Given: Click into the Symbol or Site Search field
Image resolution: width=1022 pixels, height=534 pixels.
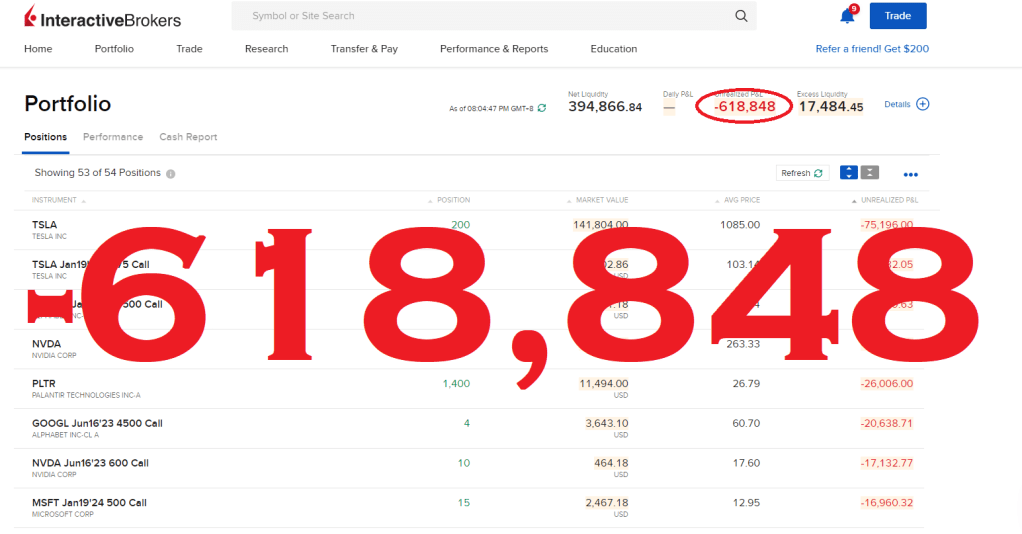Looking at the screenshot, I should [x=480, y=16].
